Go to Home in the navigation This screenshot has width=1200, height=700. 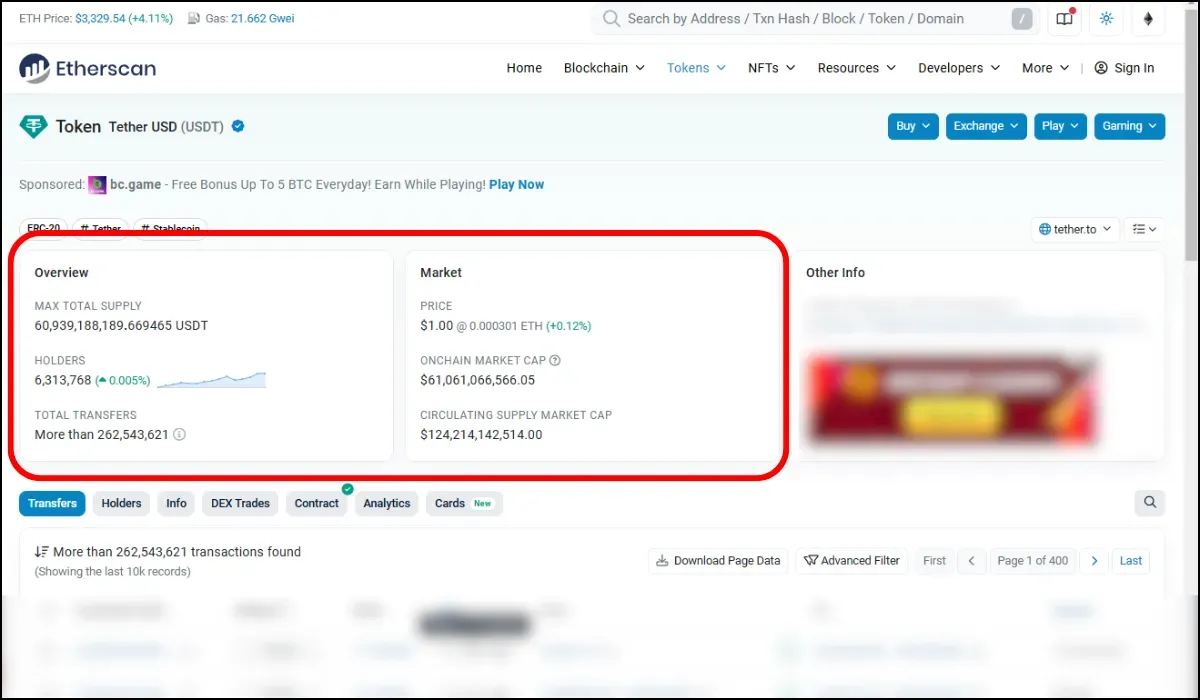524,68
